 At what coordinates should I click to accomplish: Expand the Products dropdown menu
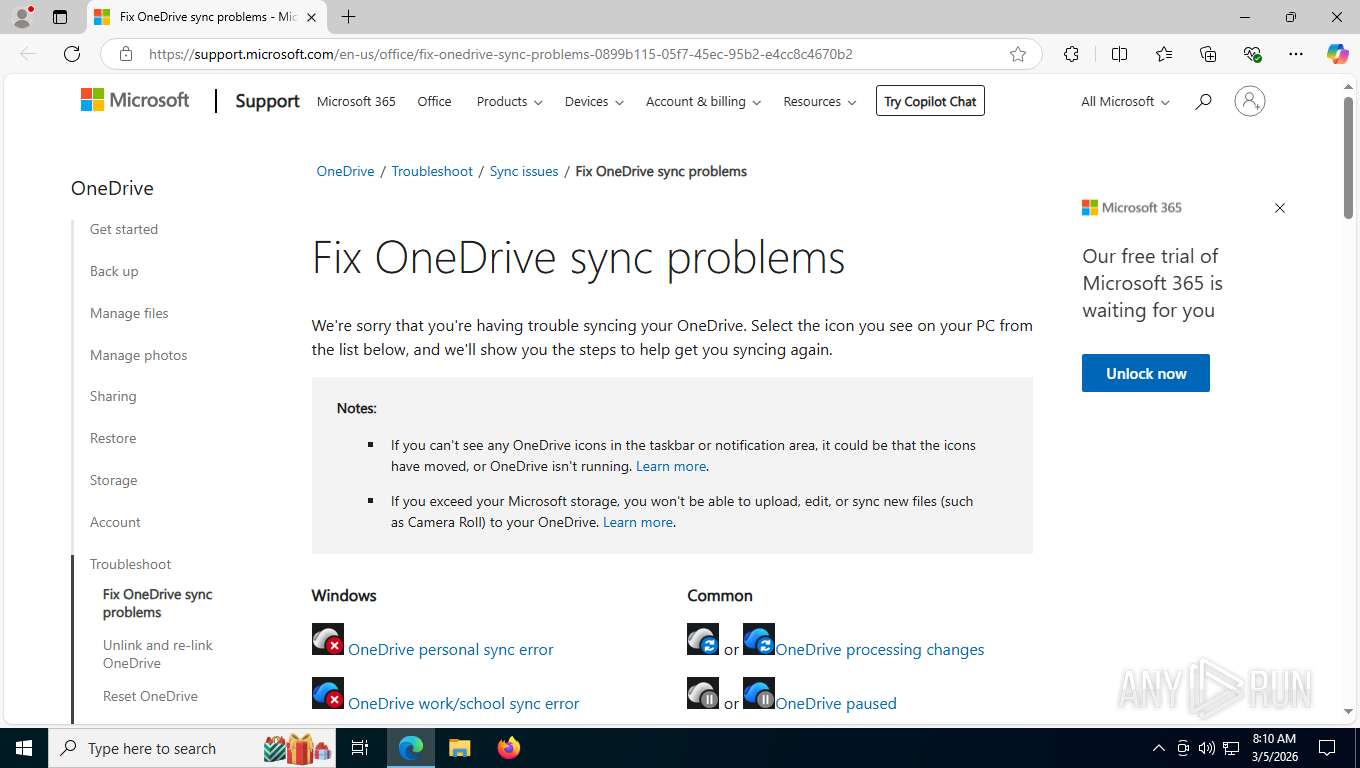[x=509, y=101]
